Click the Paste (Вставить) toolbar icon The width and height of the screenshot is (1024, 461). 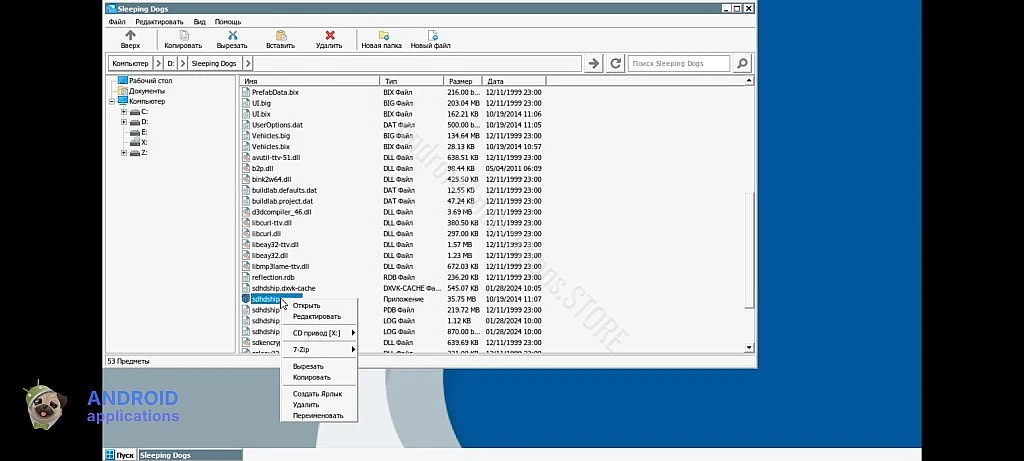coord(281,39)
